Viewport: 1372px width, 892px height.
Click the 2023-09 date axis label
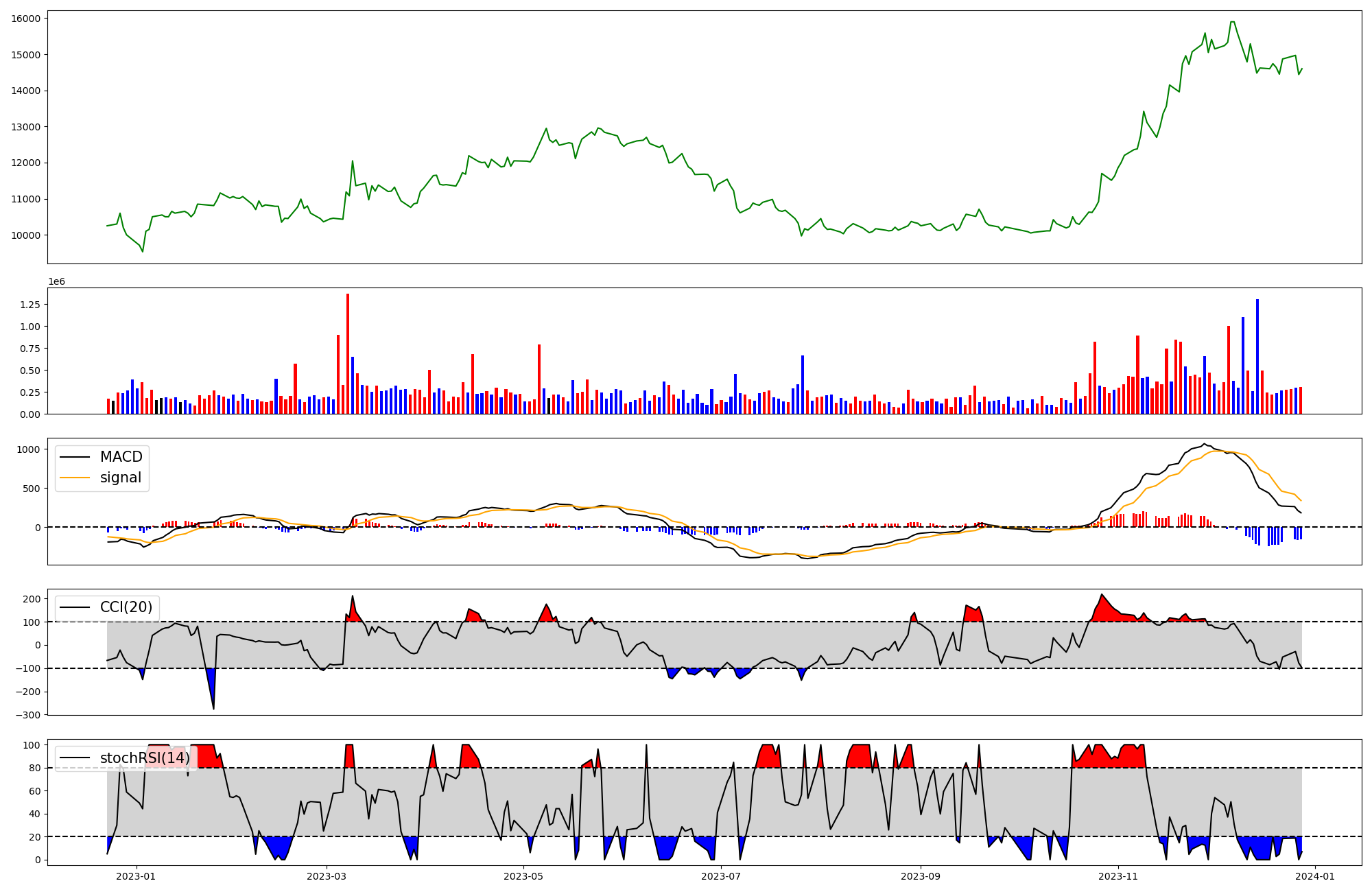click(x=921, y=876)
